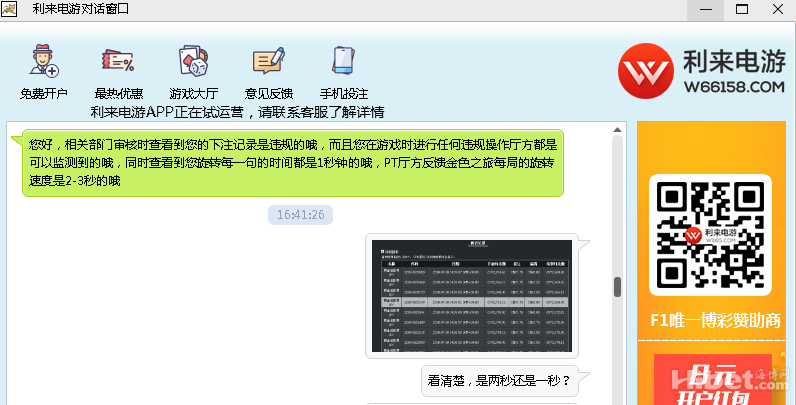The image size is (796, 405).
Task: Click the 16:41:26 timestamp label
Action: tap(300, 215)
